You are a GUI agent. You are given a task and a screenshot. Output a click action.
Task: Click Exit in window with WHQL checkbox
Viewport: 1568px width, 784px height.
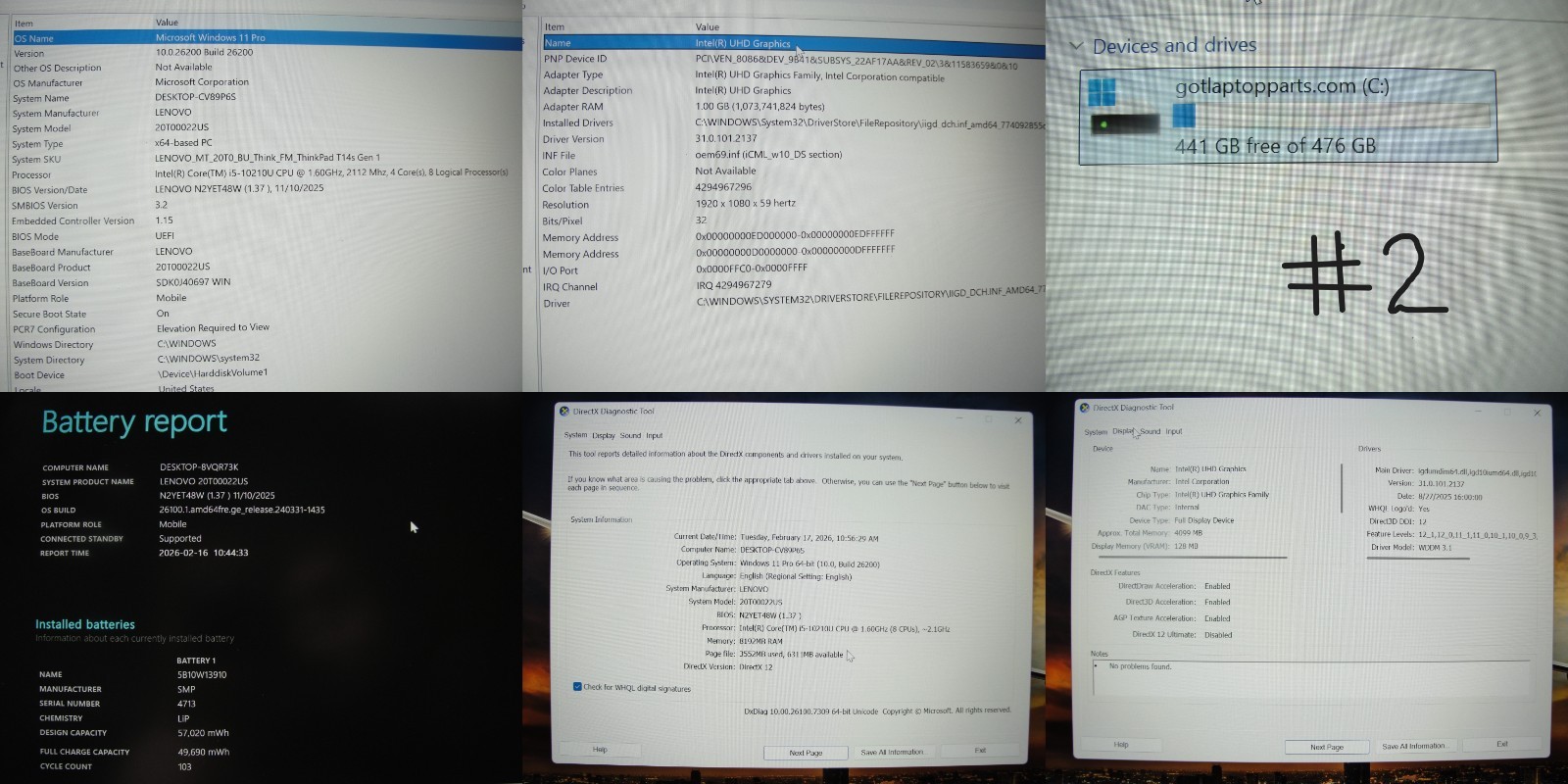pyautogui.click(x=980, y=751)
